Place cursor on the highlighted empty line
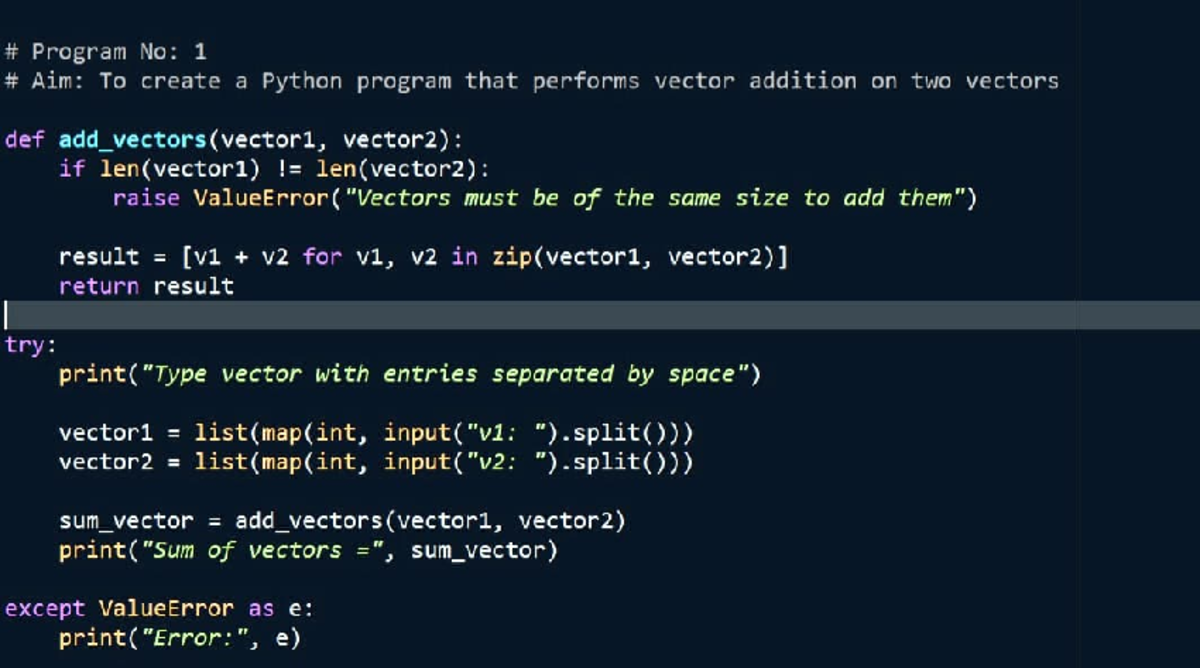 (x=600, y=315)
